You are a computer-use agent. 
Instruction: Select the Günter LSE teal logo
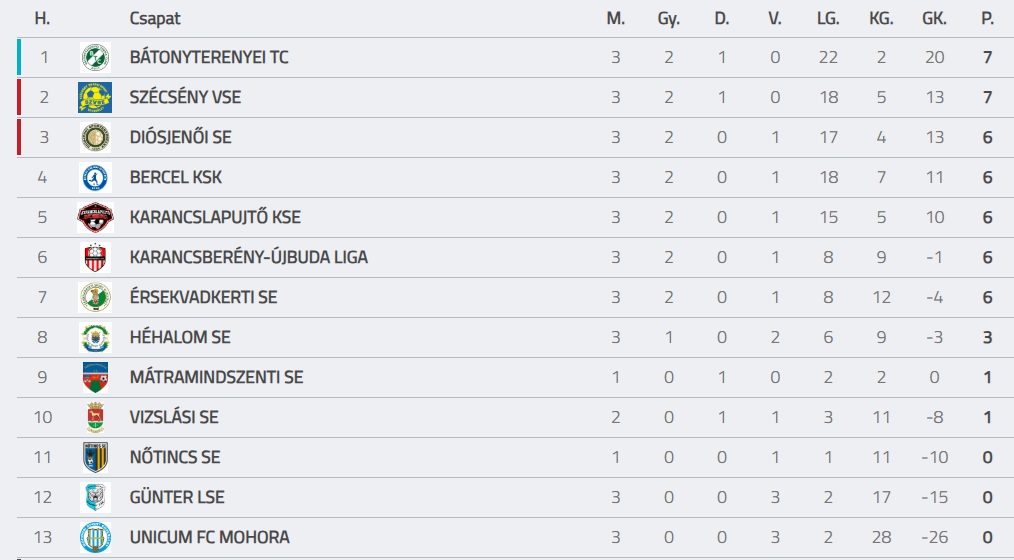pyautogui.click(x=95, y=498)
